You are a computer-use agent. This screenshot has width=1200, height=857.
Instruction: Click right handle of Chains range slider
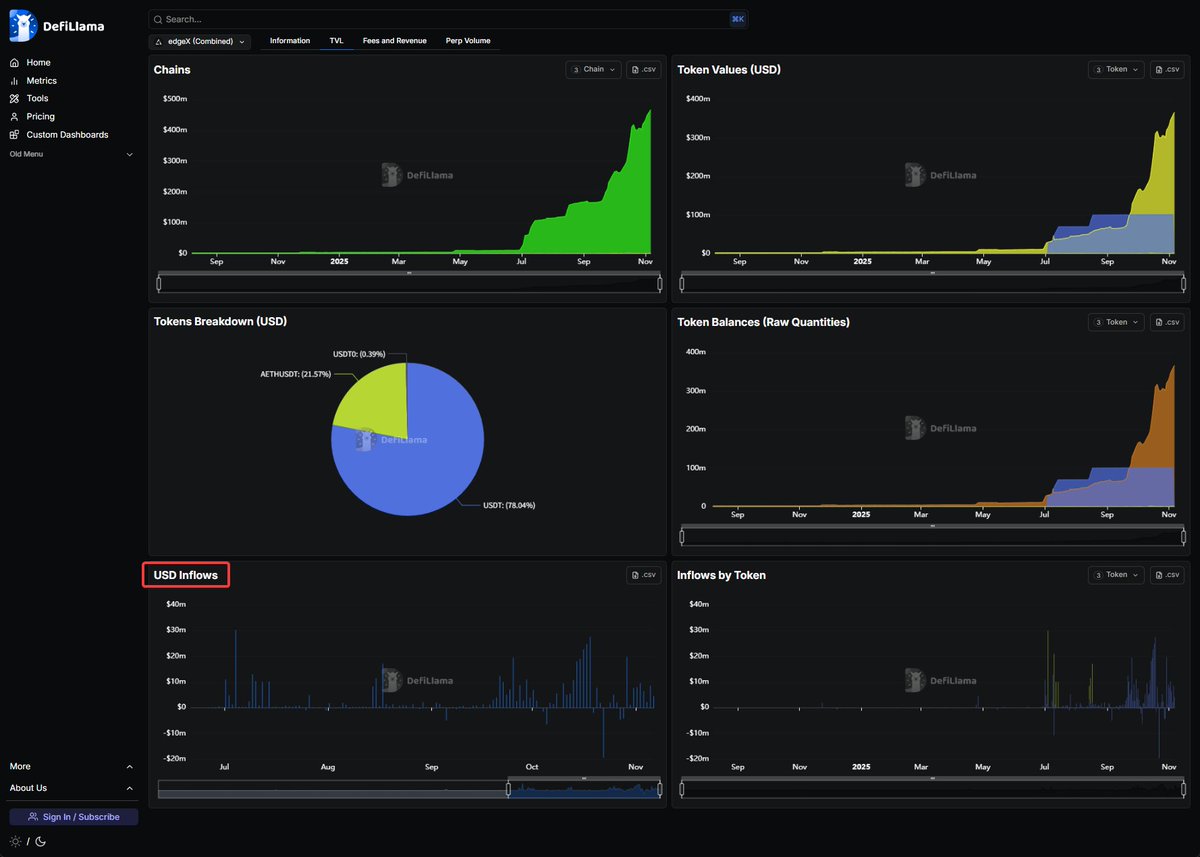click(660, 284)
